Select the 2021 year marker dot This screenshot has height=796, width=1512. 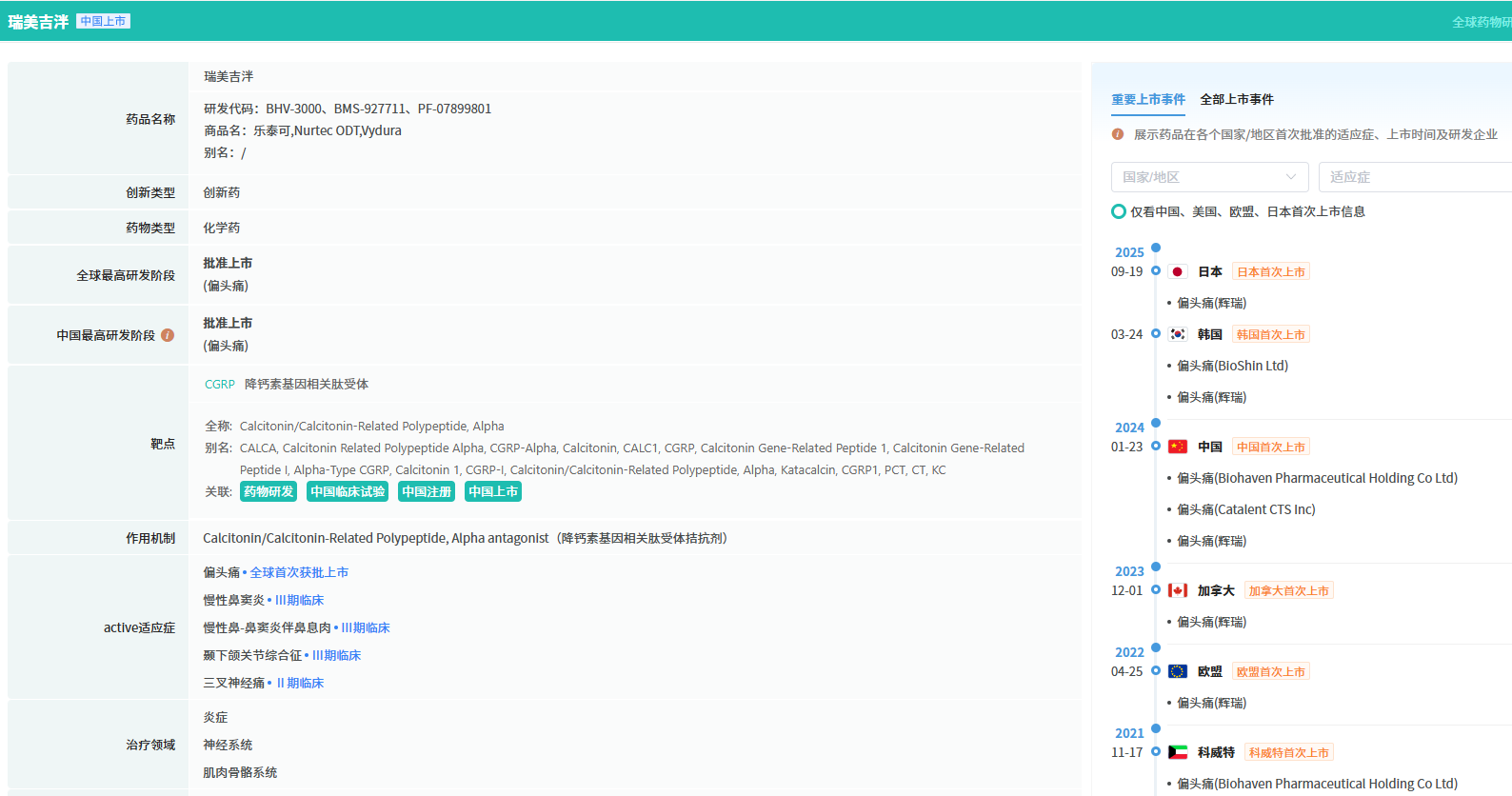[1156, 728]
